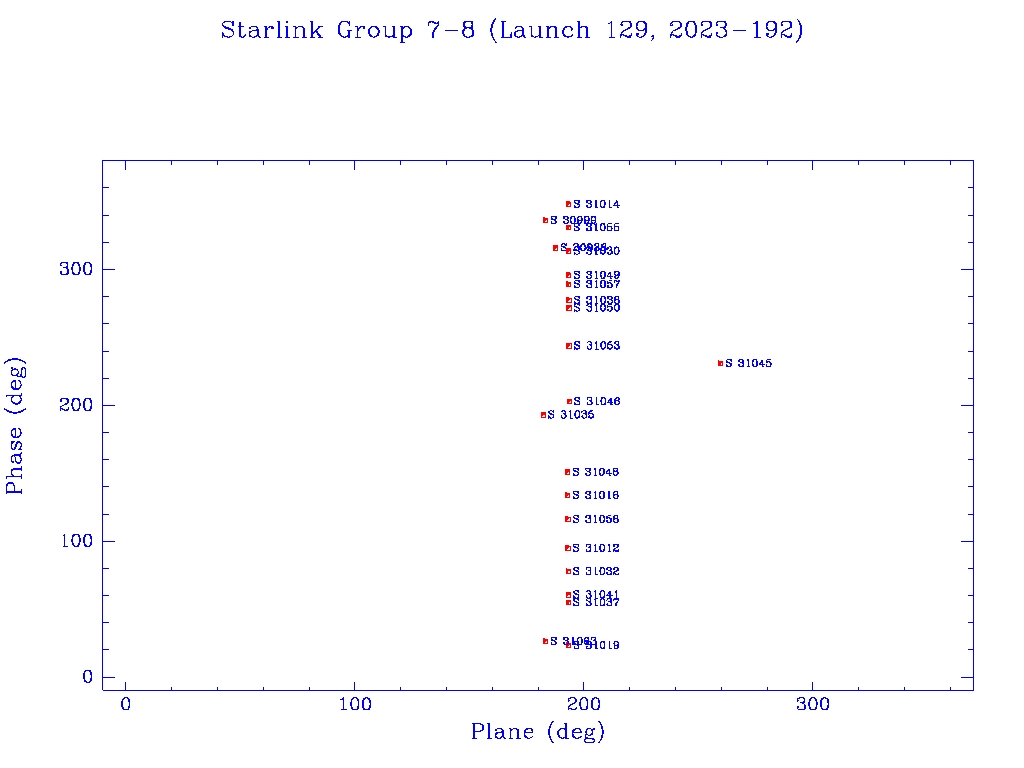Click the Phase axis tick label 200
The image size is (1024, 768).
tap(76, 406)
